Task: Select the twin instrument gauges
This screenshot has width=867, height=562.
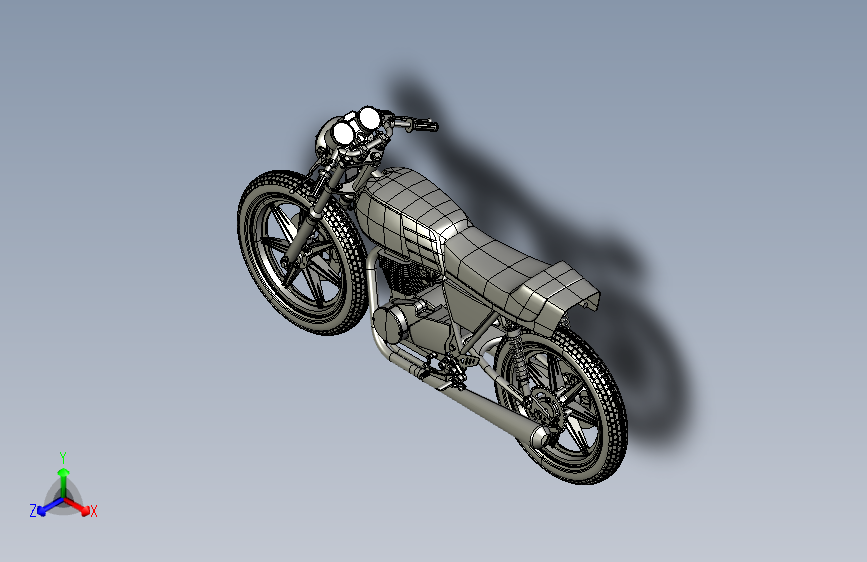Action: pos(356,126)
